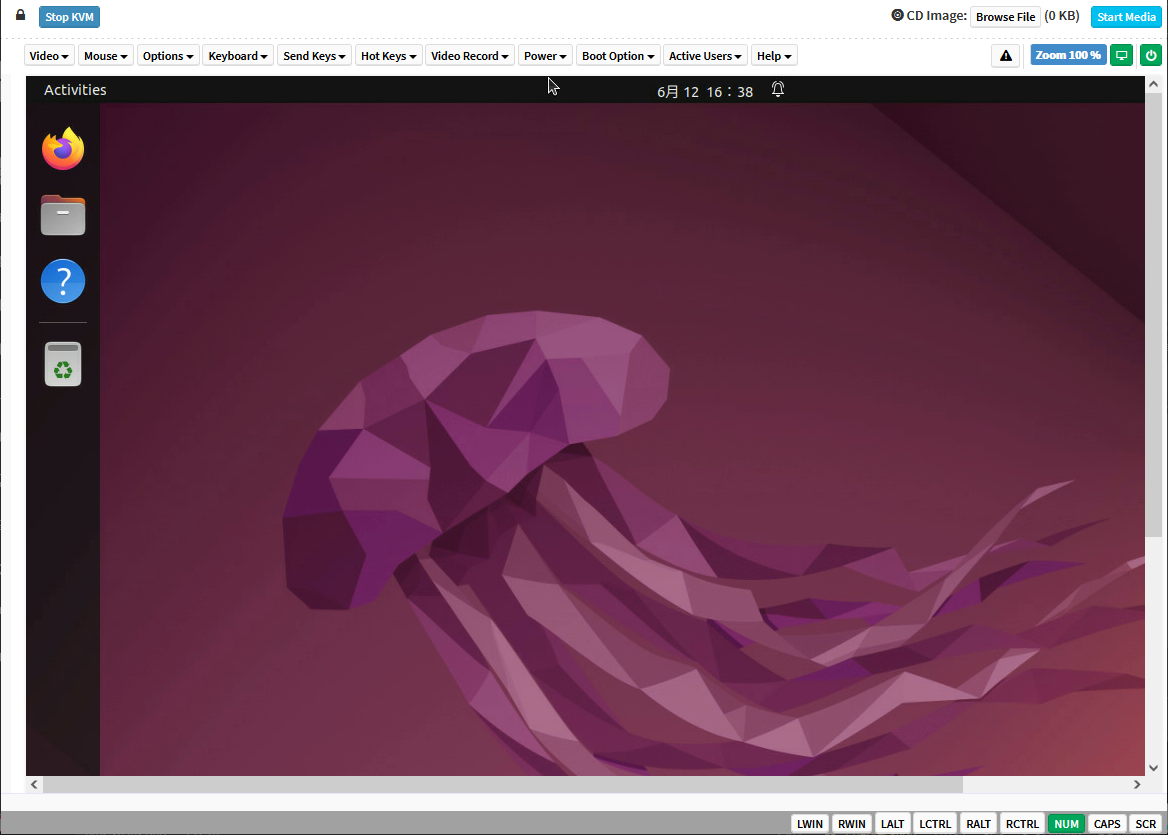This screenshot has height=835, width=1168.
Task: Open the Video dropdown menu
Action: pos(48,56)
